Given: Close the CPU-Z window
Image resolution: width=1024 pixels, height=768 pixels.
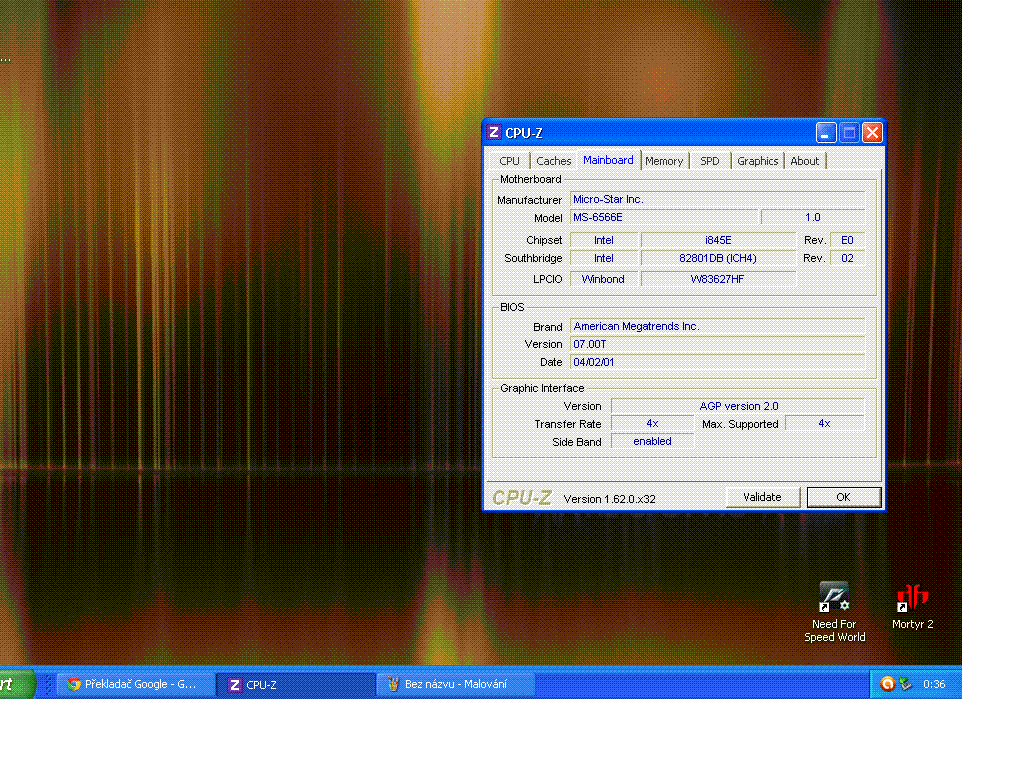Looking at the screenshot, I should 872,133.
